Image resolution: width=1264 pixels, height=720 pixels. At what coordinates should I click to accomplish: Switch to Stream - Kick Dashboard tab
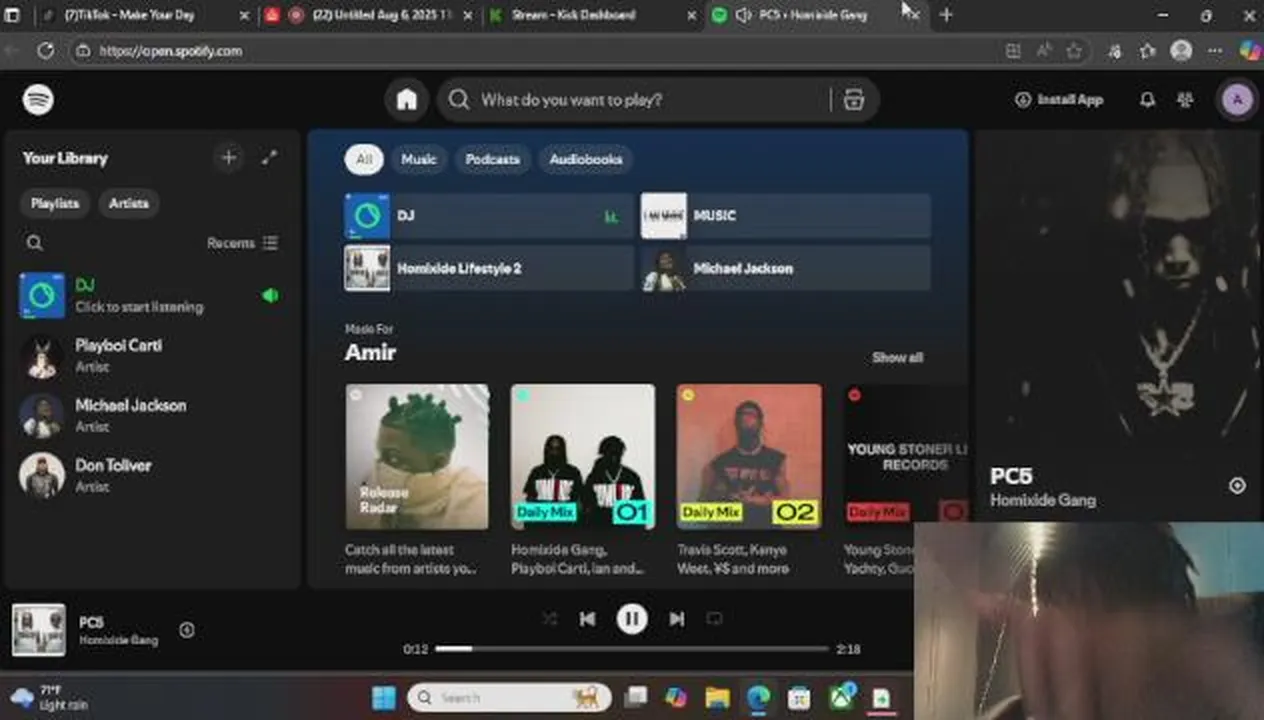594,15
